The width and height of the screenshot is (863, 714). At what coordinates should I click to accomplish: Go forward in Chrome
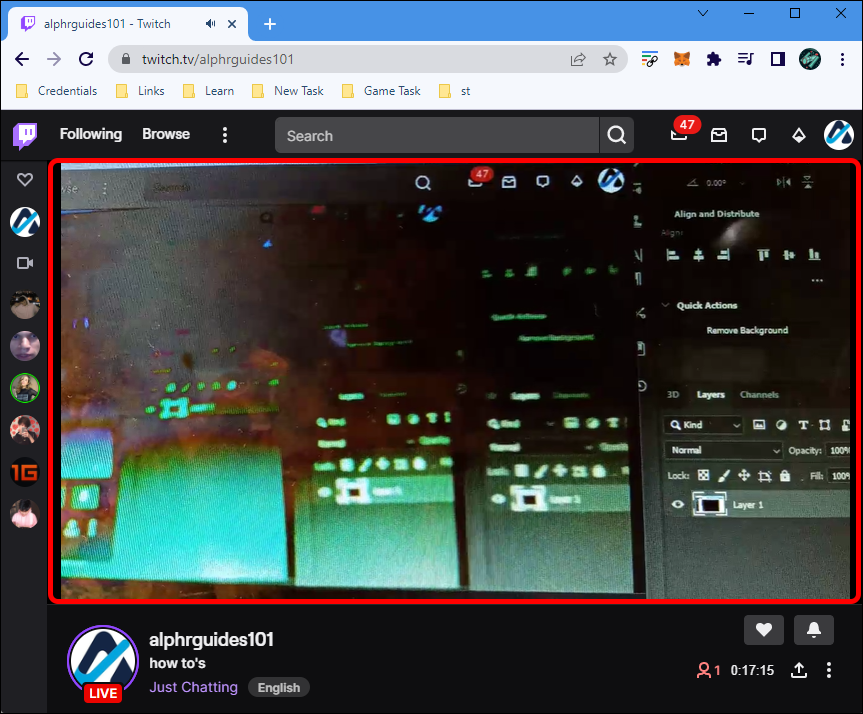pos(54,59)
